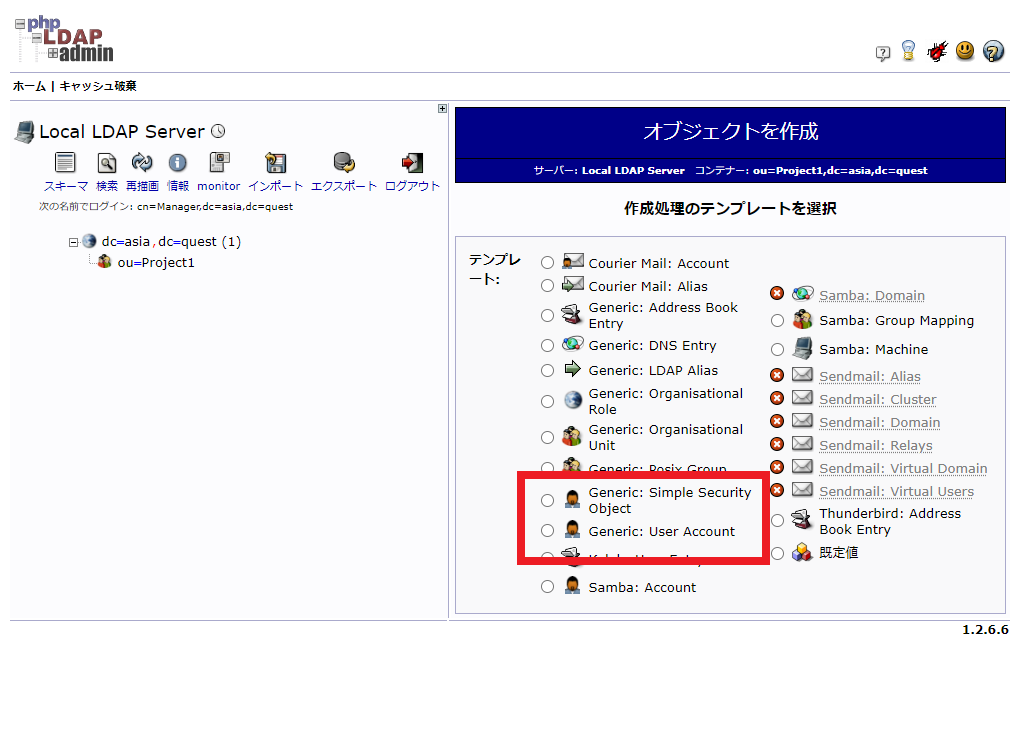Open the ou=Project1 tree entry
Viewport: 1020px width, 750px height.
click(155, 263)
